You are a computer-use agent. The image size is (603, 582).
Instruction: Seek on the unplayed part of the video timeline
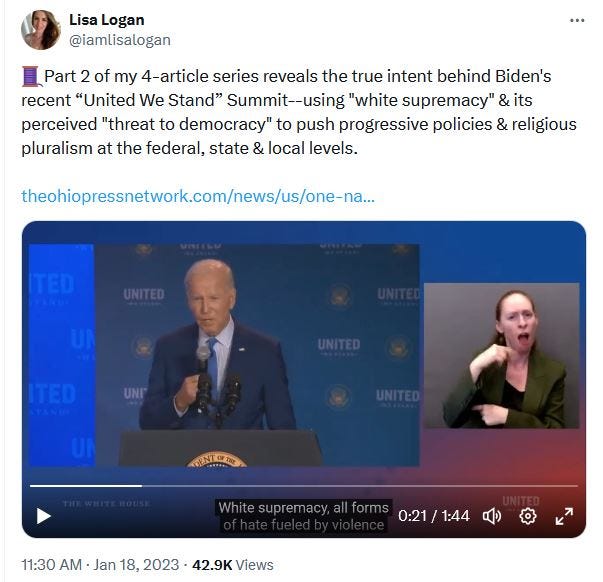(x=360, y=486)
